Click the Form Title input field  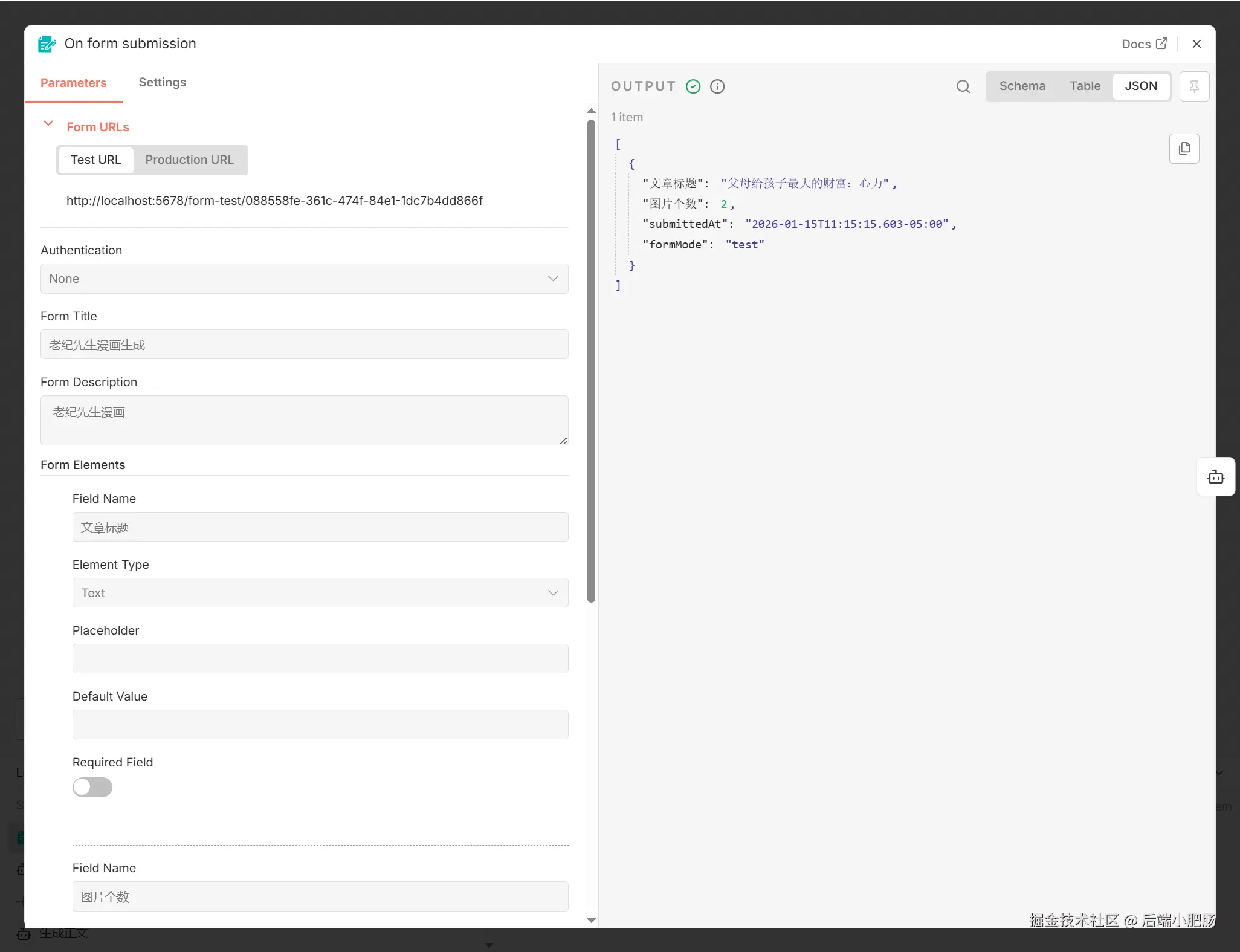(x=304, y=345)
